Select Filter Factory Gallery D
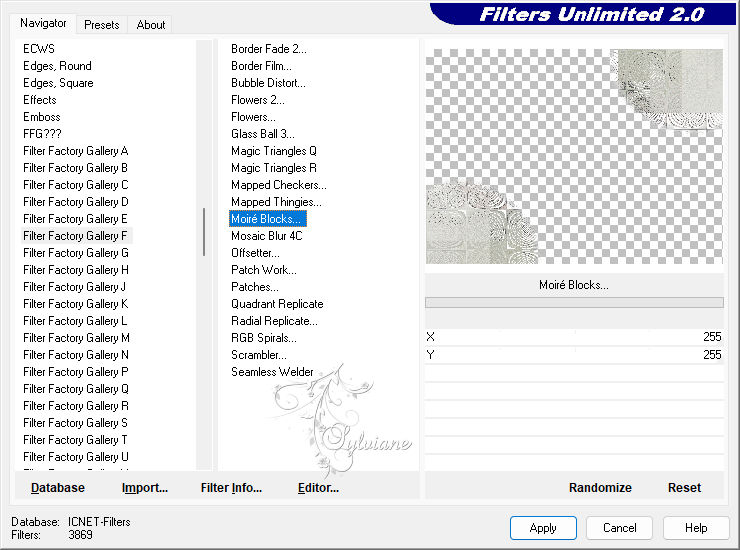The image size is (740, 550). pos(76,202)
